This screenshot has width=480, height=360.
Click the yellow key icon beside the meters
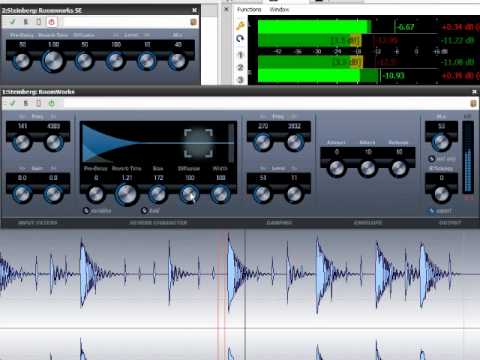(240, 25)
